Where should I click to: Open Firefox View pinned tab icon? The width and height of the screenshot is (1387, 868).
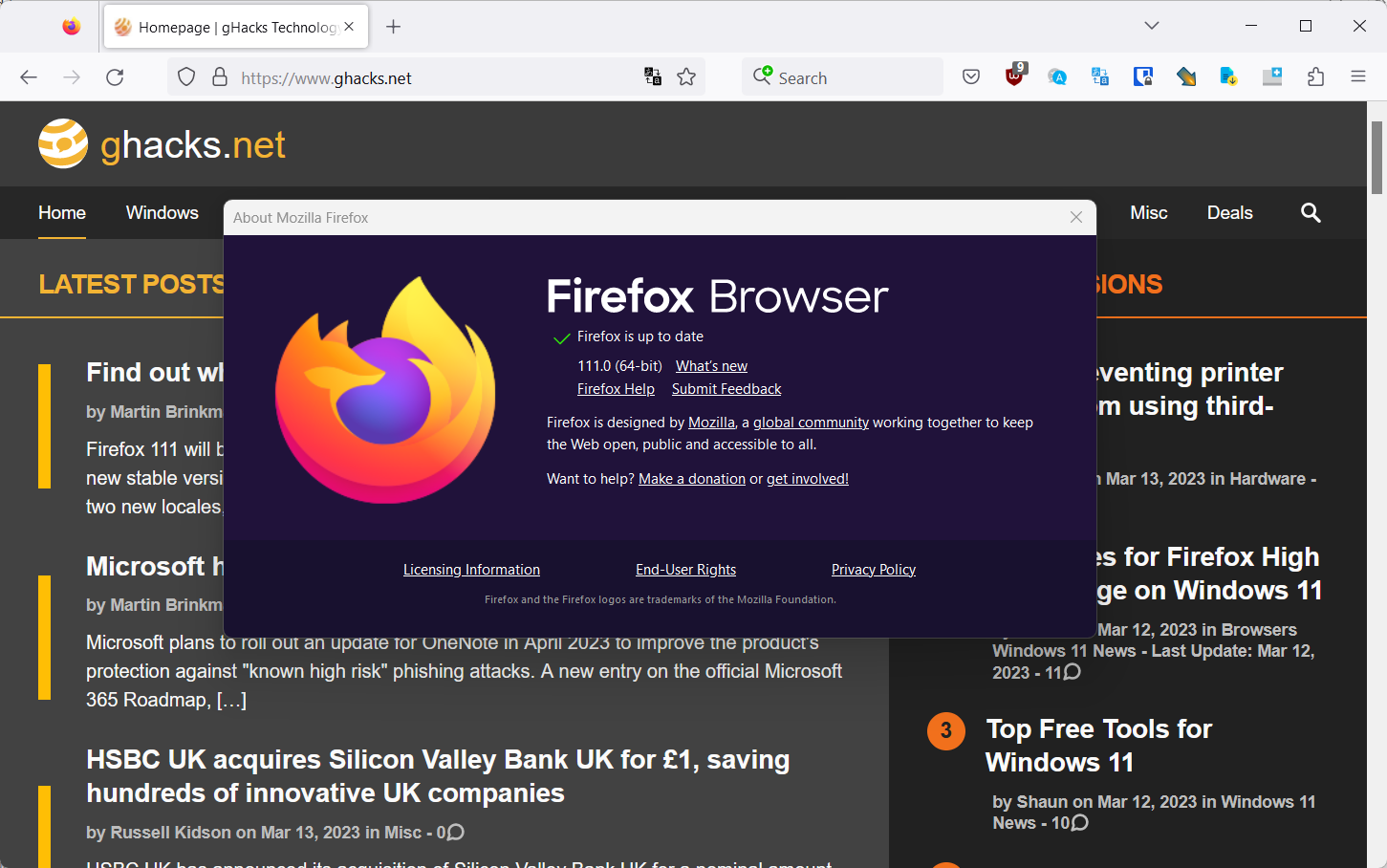point(72,27)
